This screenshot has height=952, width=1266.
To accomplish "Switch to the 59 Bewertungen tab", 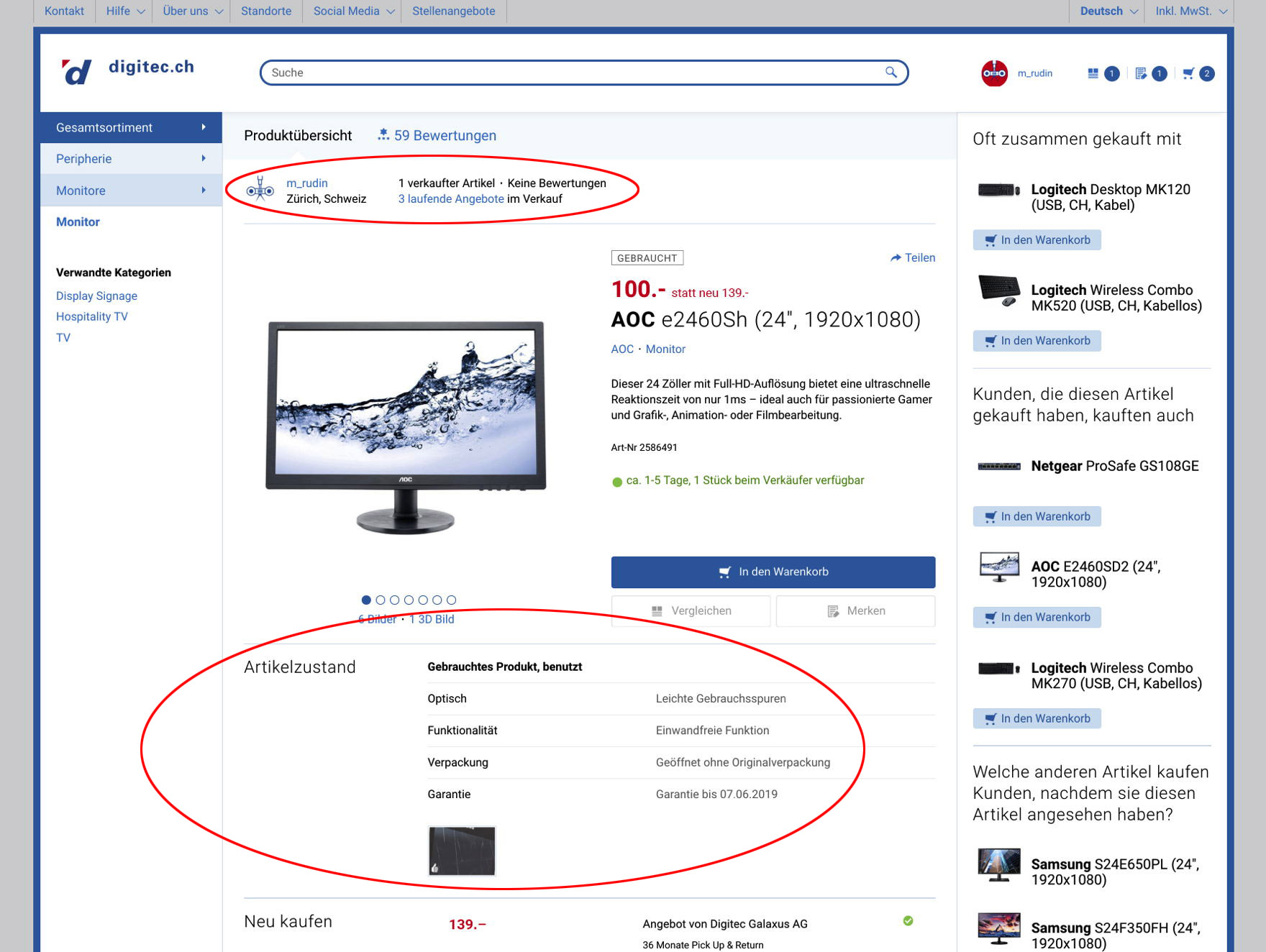I will click(x=437, y=135).
